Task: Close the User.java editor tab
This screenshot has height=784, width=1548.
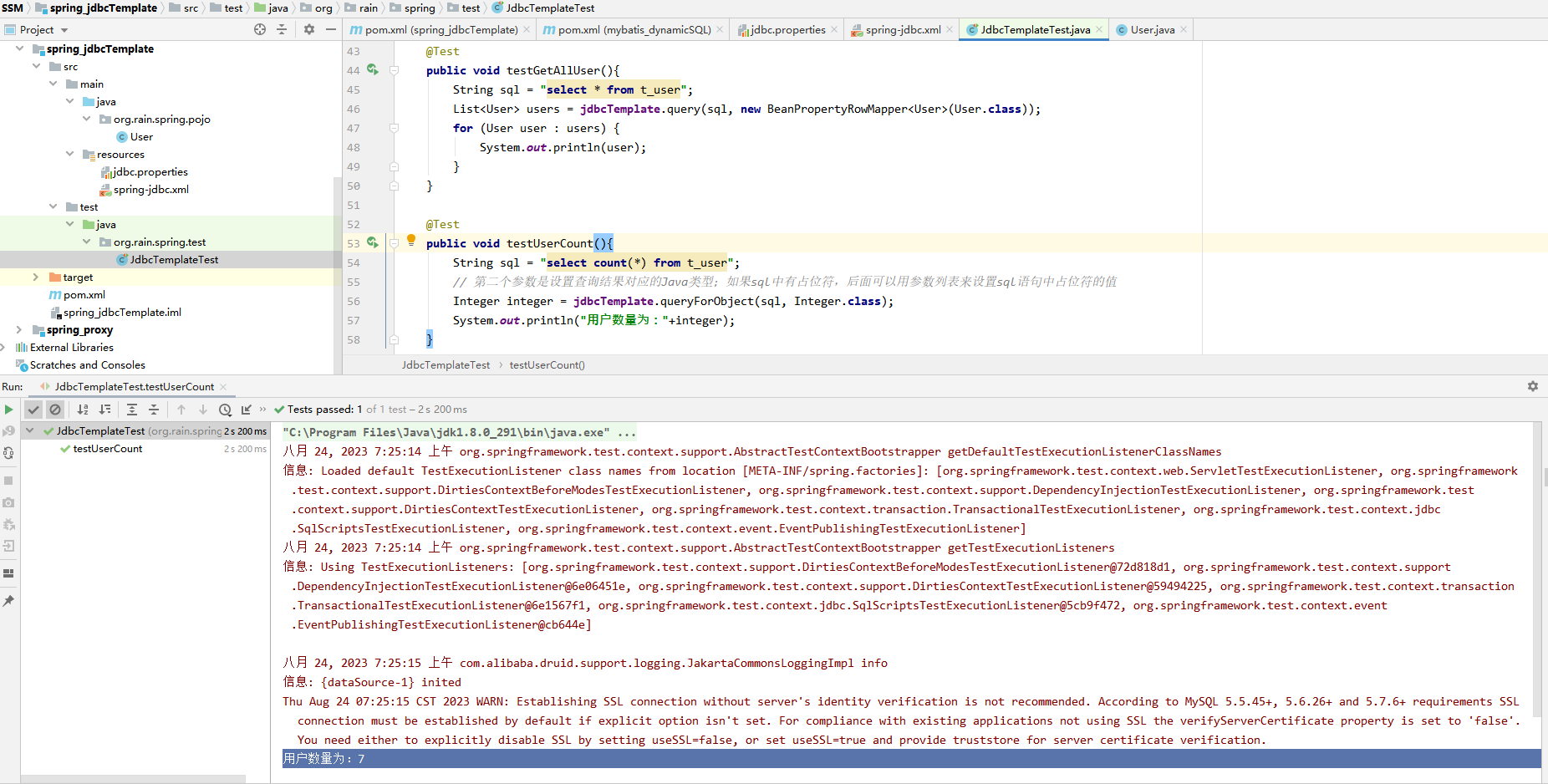Action: [1184, 29]
